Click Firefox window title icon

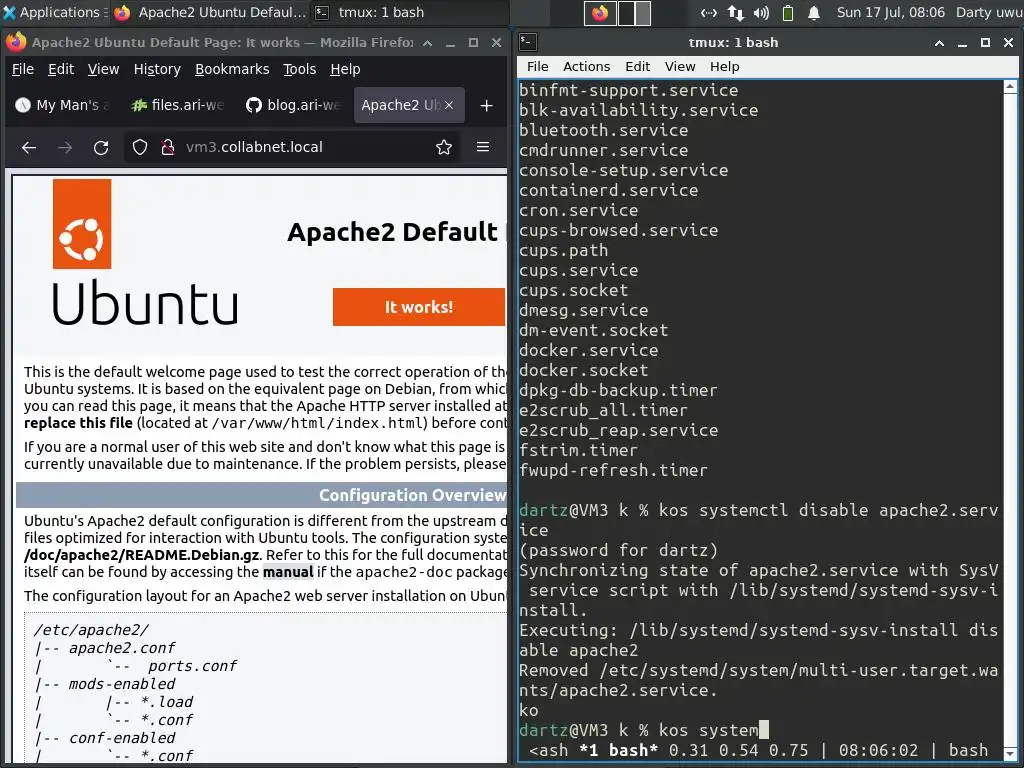click(16, 42)
